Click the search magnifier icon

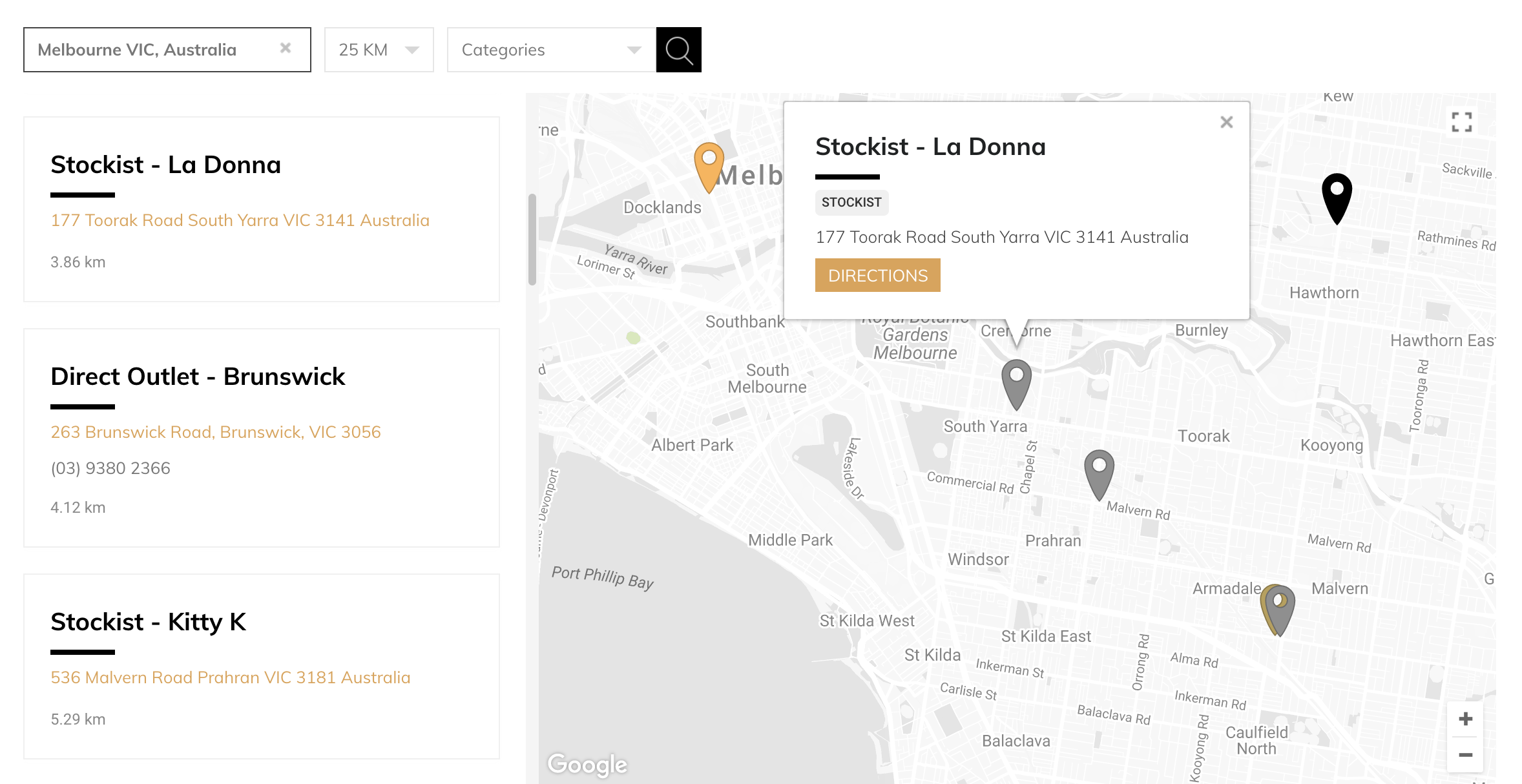click(678, 49)
